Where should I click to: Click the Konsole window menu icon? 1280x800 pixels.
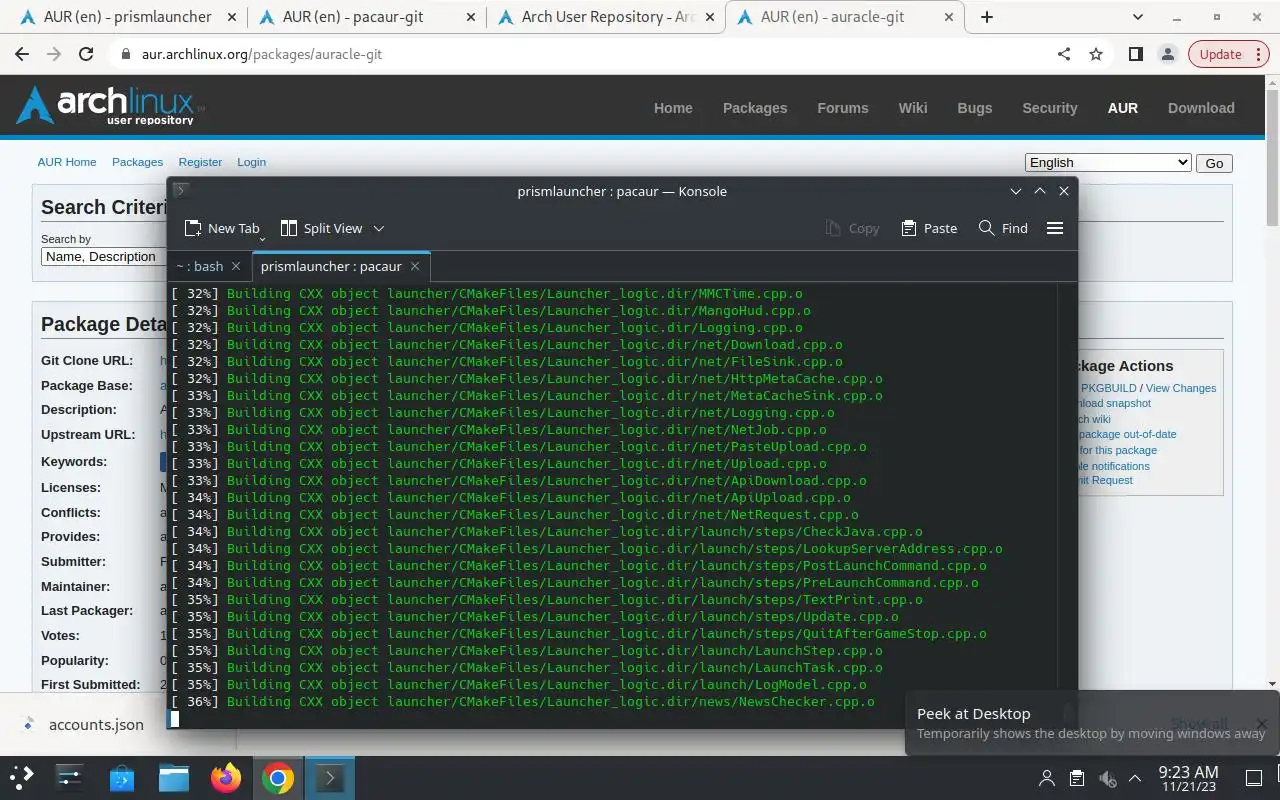[x=180, y=191]
